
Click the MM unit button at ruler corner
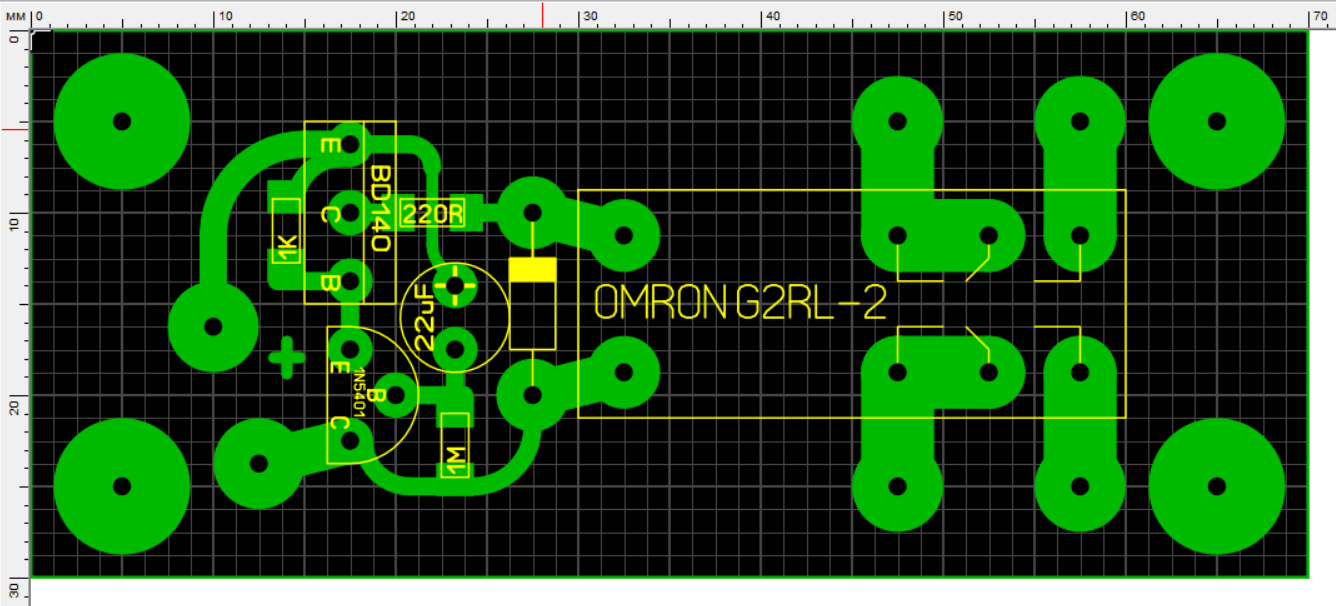tap(15, 16)
